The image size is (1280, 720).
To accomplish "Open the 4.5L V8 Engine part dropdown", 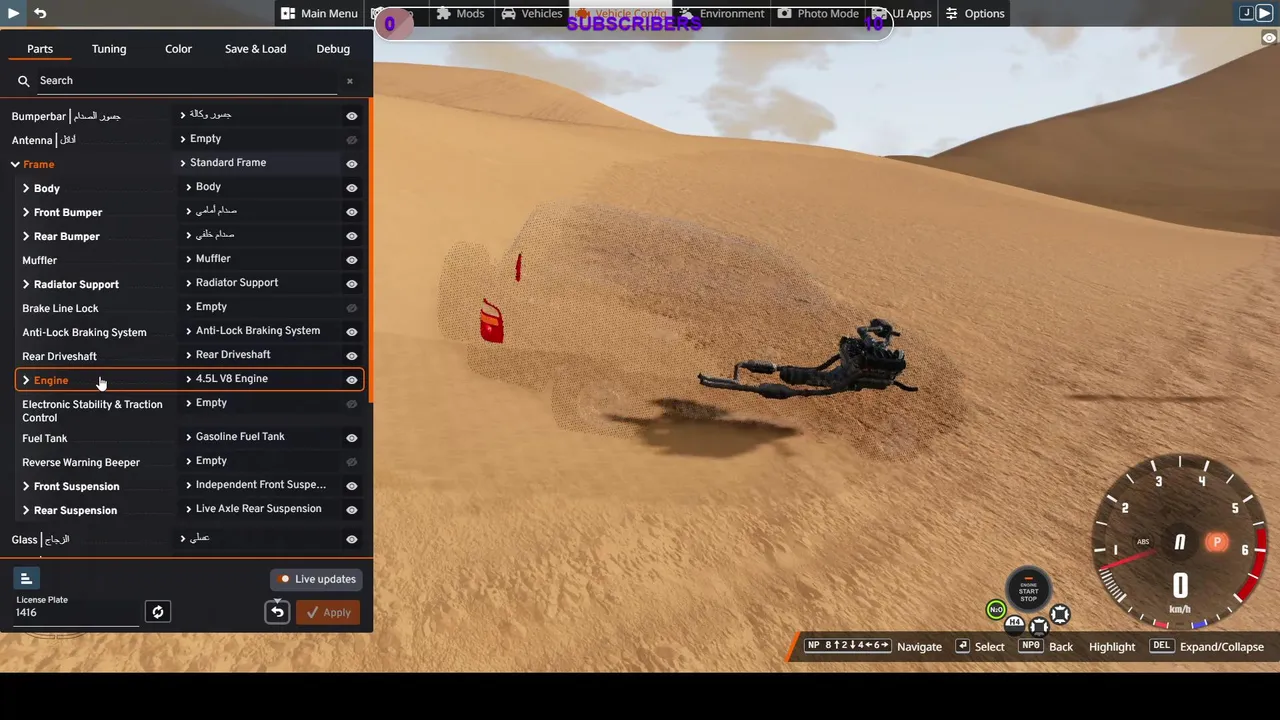I will tap(262, 379).
